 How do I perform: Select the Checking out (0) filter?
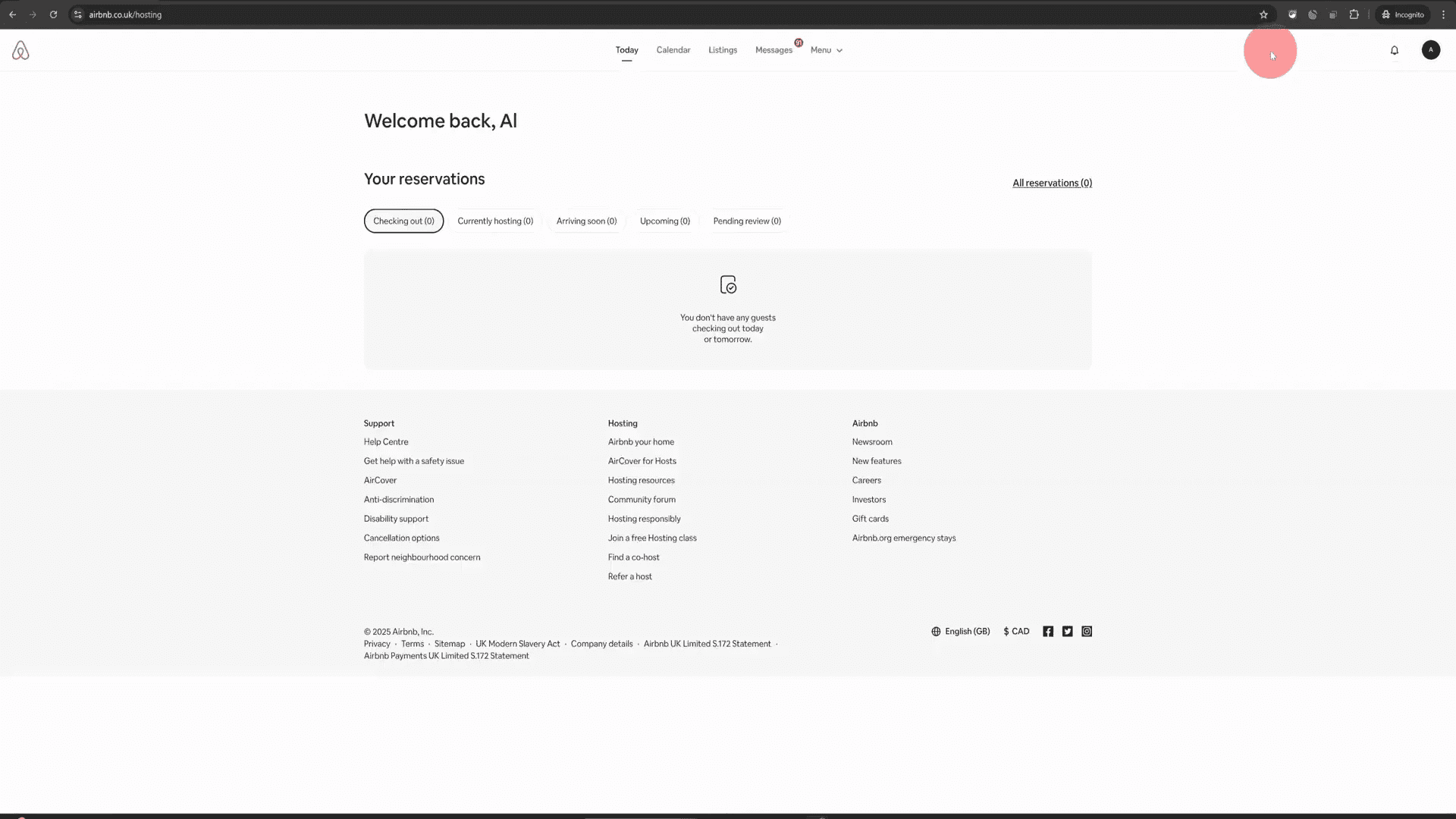pyautogui.click(x=403, y=221)
